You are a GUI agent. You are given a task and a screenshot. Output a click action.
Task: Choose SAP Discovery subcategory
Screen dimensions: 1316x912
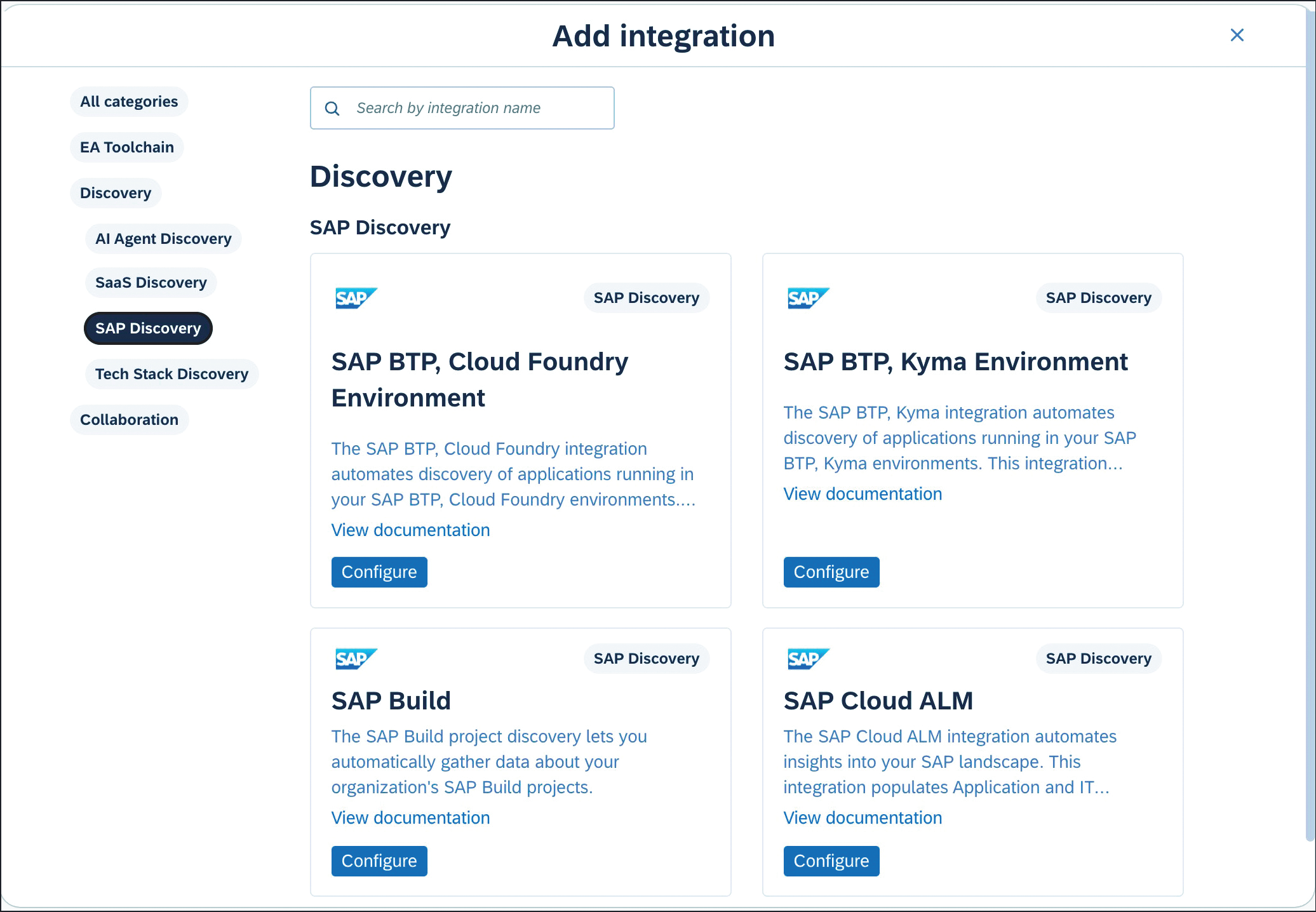pos(148,328)
